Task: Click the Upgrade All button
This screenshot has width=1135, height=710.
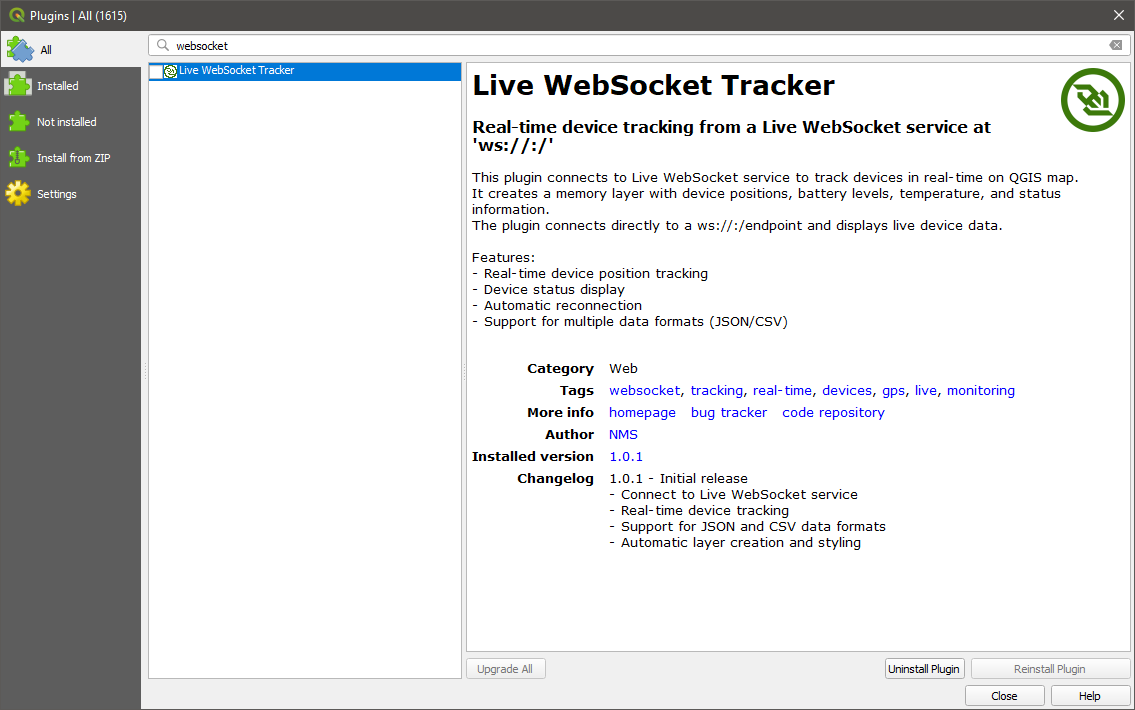Action: [x=505, y=669]
